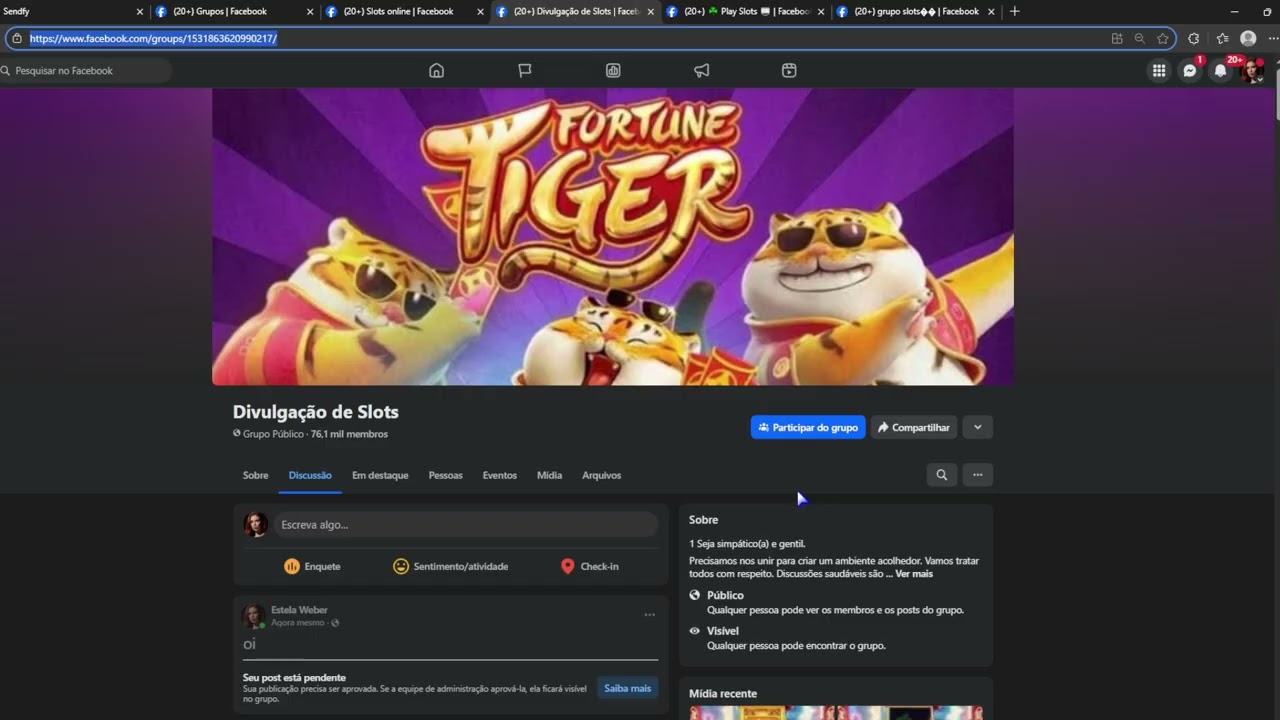Screen dimensions: 1280x720
Task: Click the browser address bar URL
Action: click(153, 38)
